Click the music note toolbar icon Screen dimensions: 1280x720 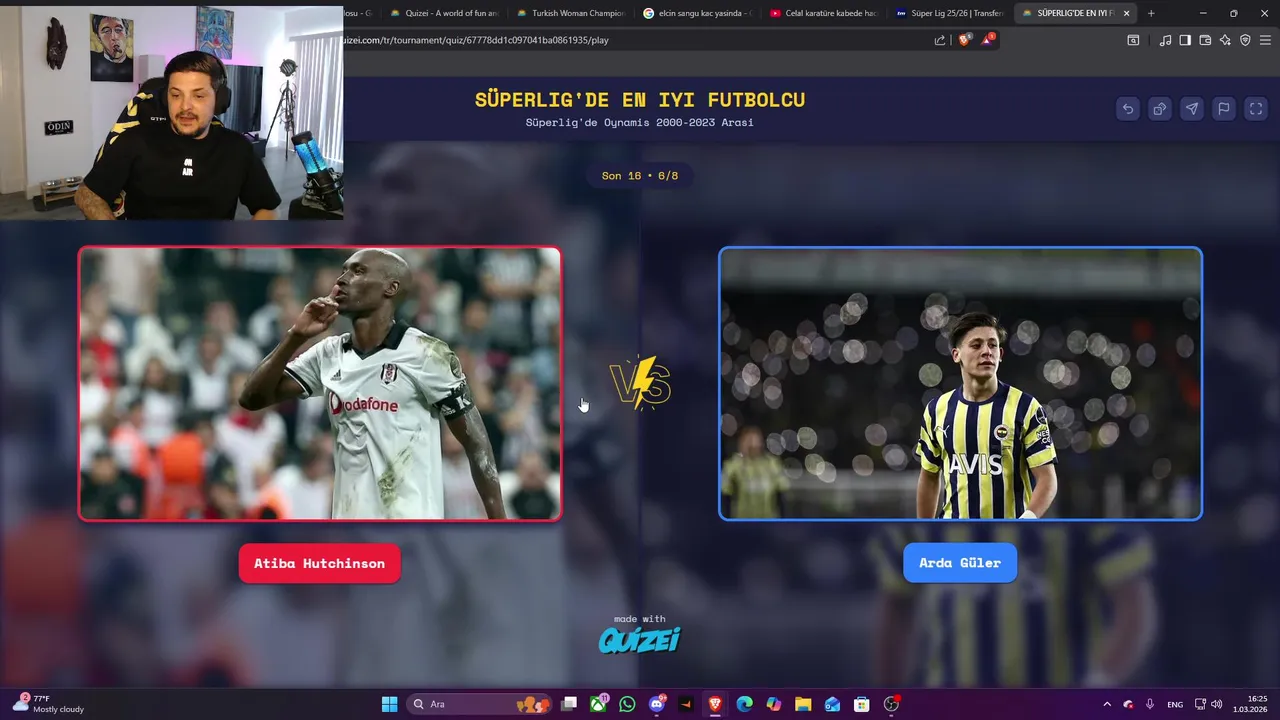click(x=1165, y=40)
